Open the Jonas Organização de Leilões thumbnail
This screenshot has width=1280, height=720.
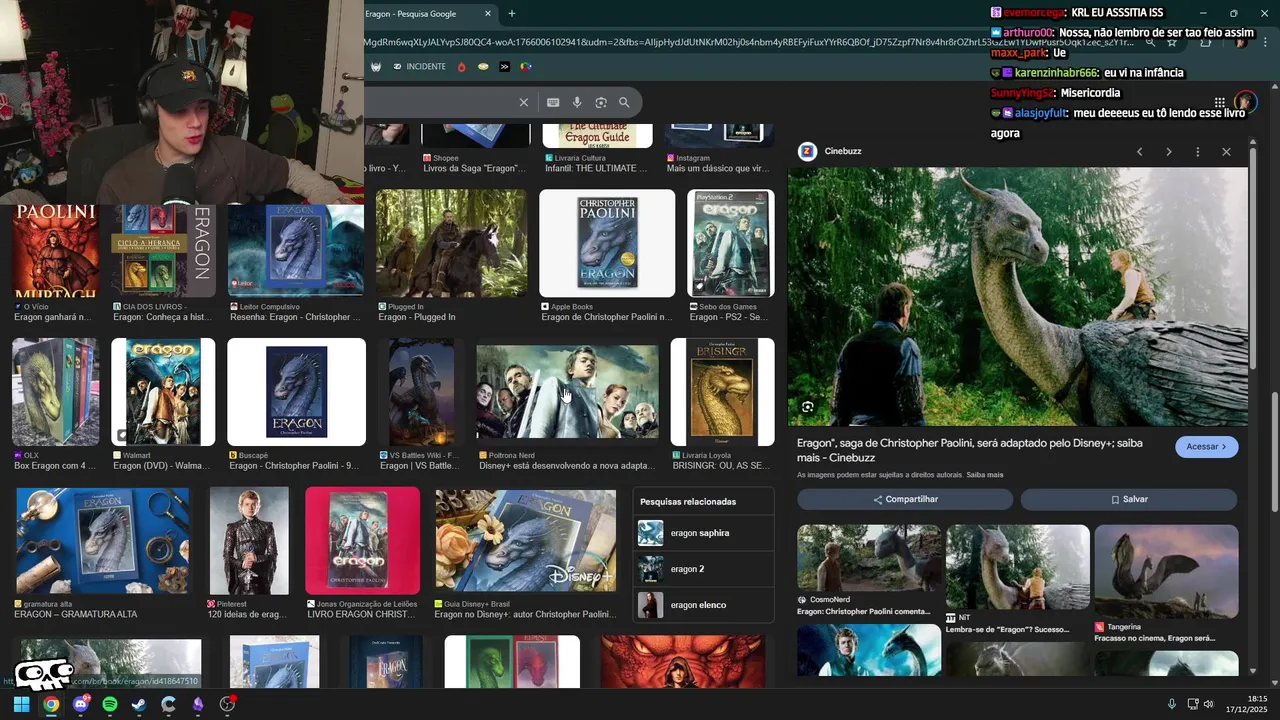coord(362,541)
